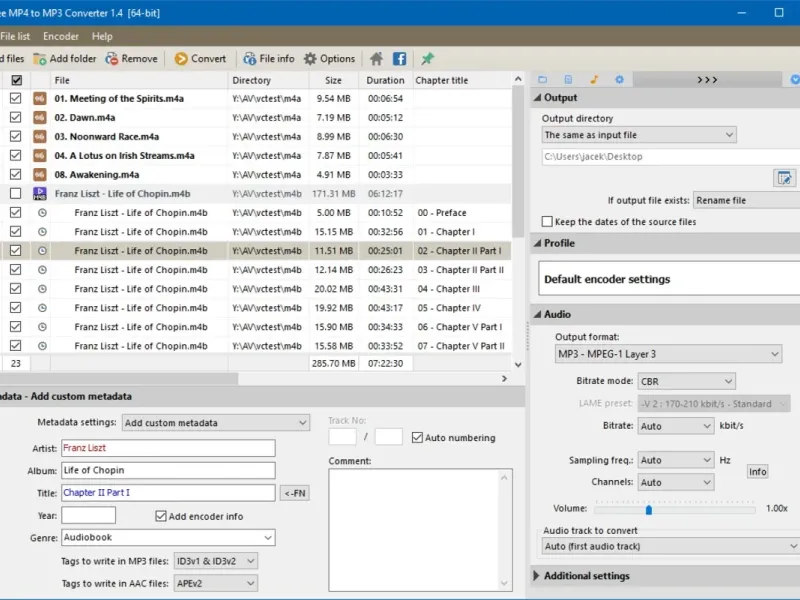Viewport: 800px width, 600px height.
Task: Click the home icon in the toolbar
Action: point(376,59)
